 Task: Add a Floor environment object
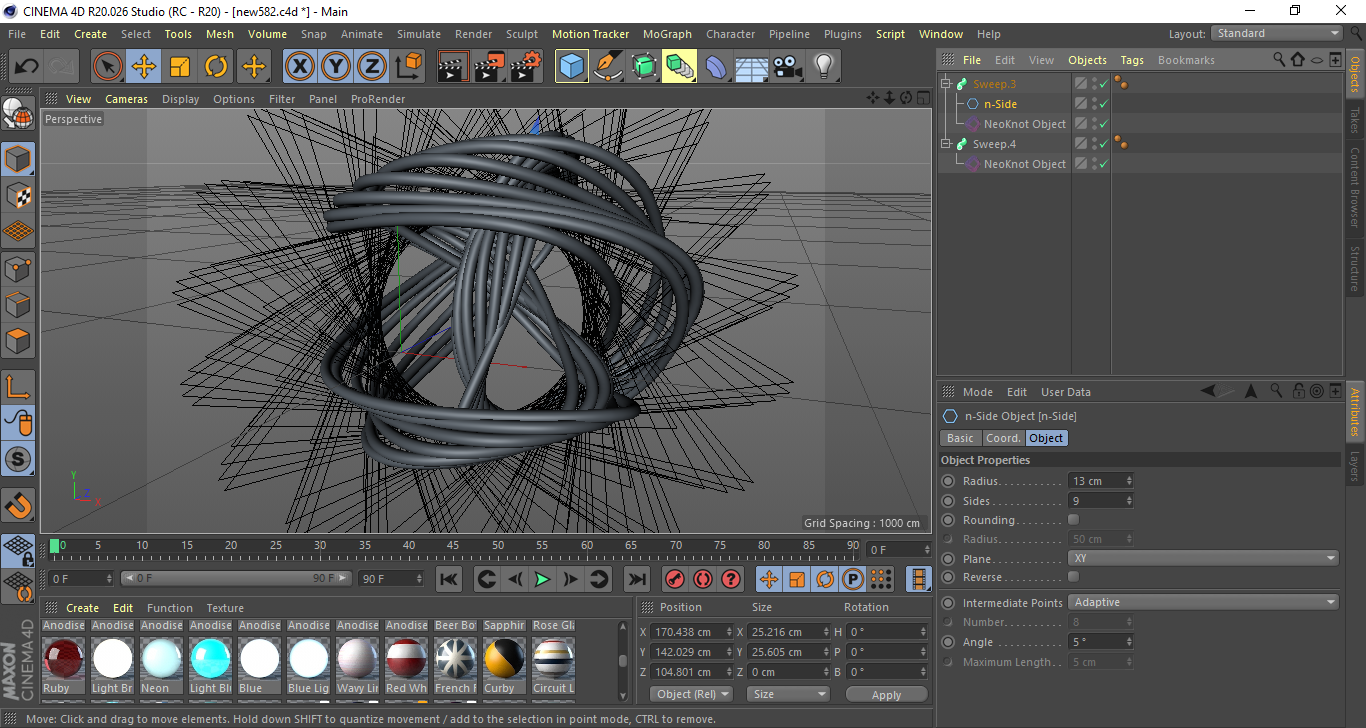tap(751, 67)
